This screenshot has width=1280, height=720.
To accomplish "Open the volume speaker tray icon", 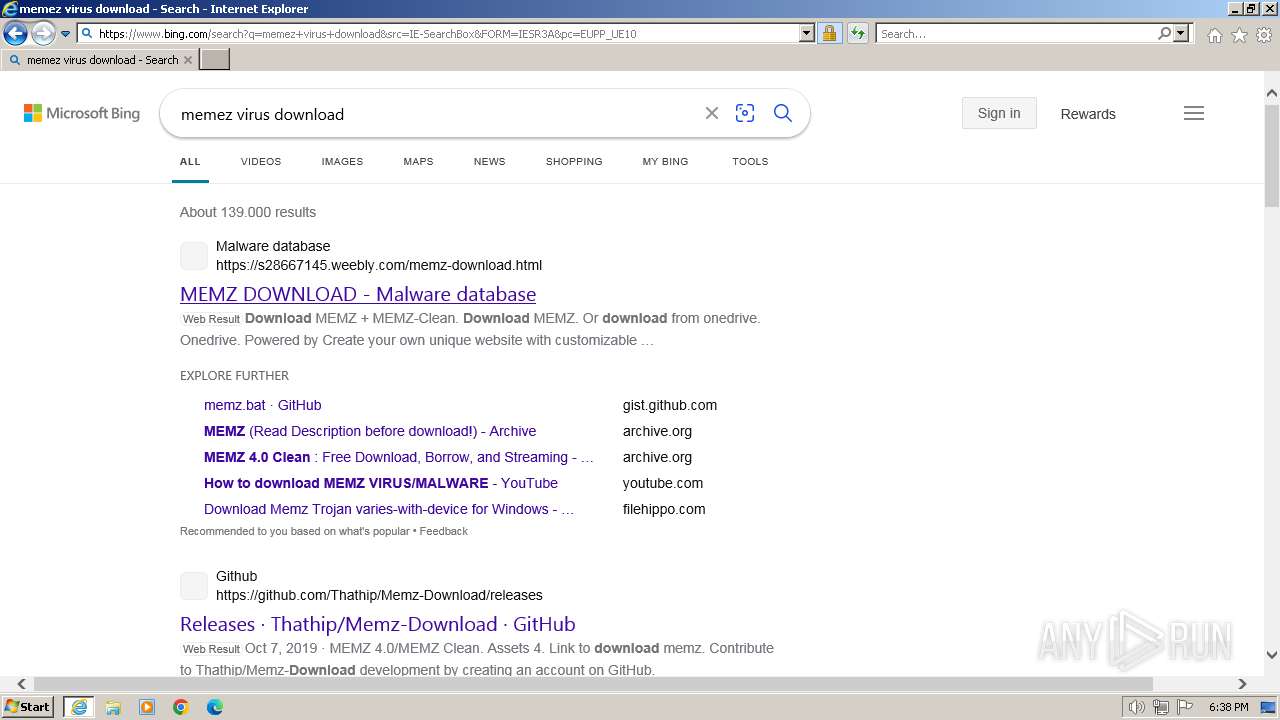I will click(1137, 707).
